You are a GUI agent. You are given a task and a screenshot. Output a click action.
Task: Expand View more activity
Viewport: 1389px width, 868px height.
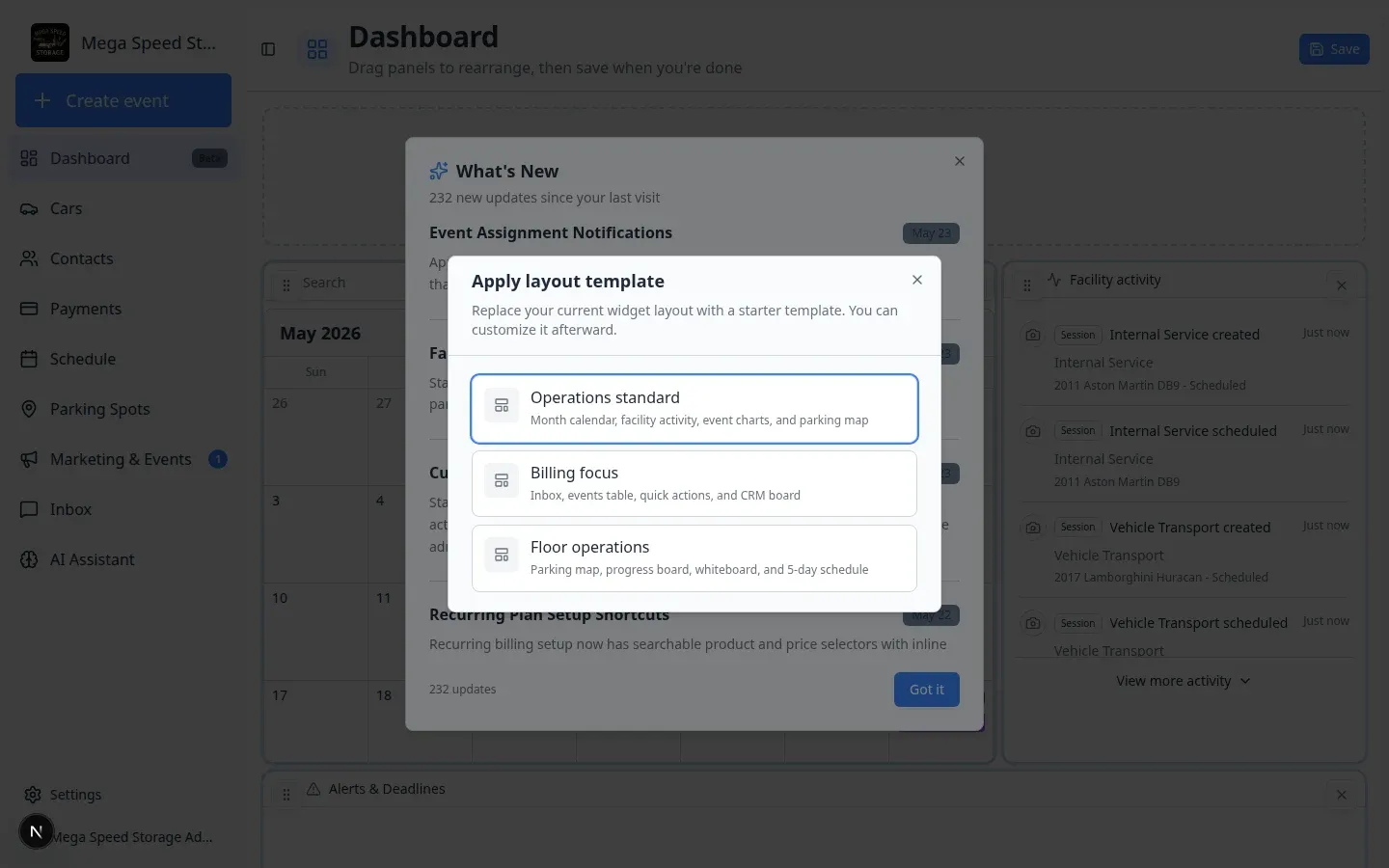pyautogui.click(x=1183, y=681)
